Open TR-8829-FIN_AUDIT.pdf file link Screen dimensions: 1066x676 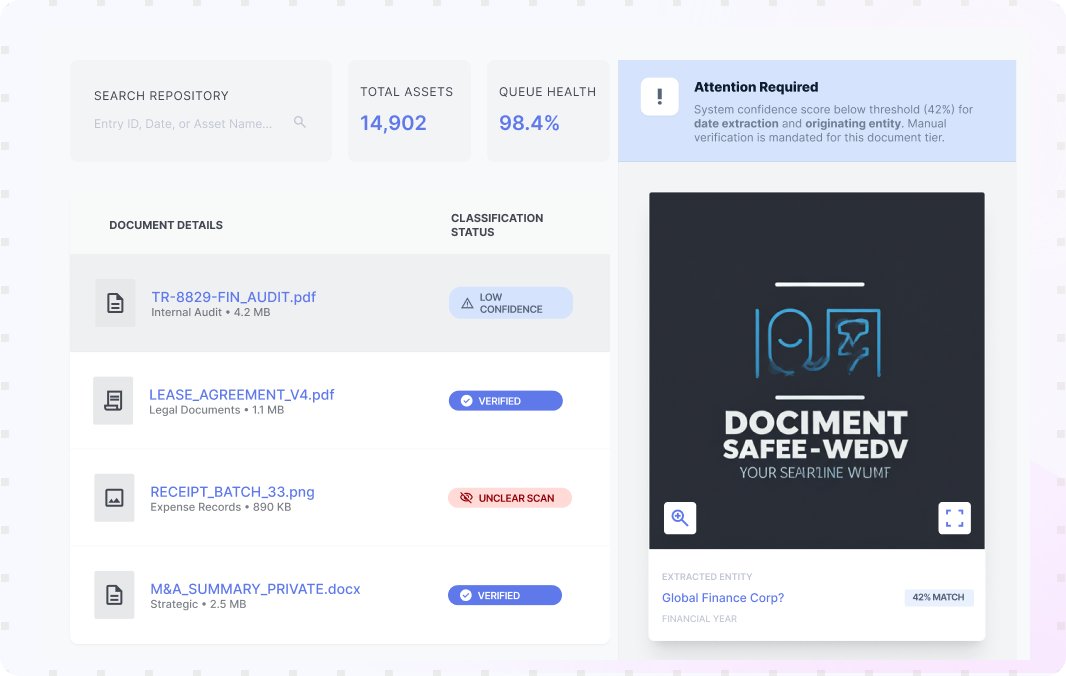point(233,297)
